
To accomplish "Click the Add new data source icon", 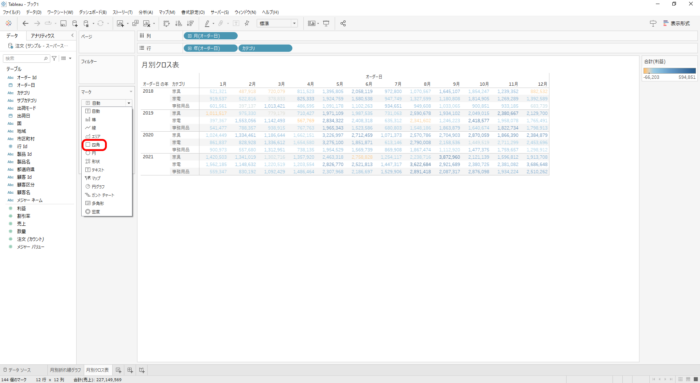I will pyautogui.click(x=75, y=23).
